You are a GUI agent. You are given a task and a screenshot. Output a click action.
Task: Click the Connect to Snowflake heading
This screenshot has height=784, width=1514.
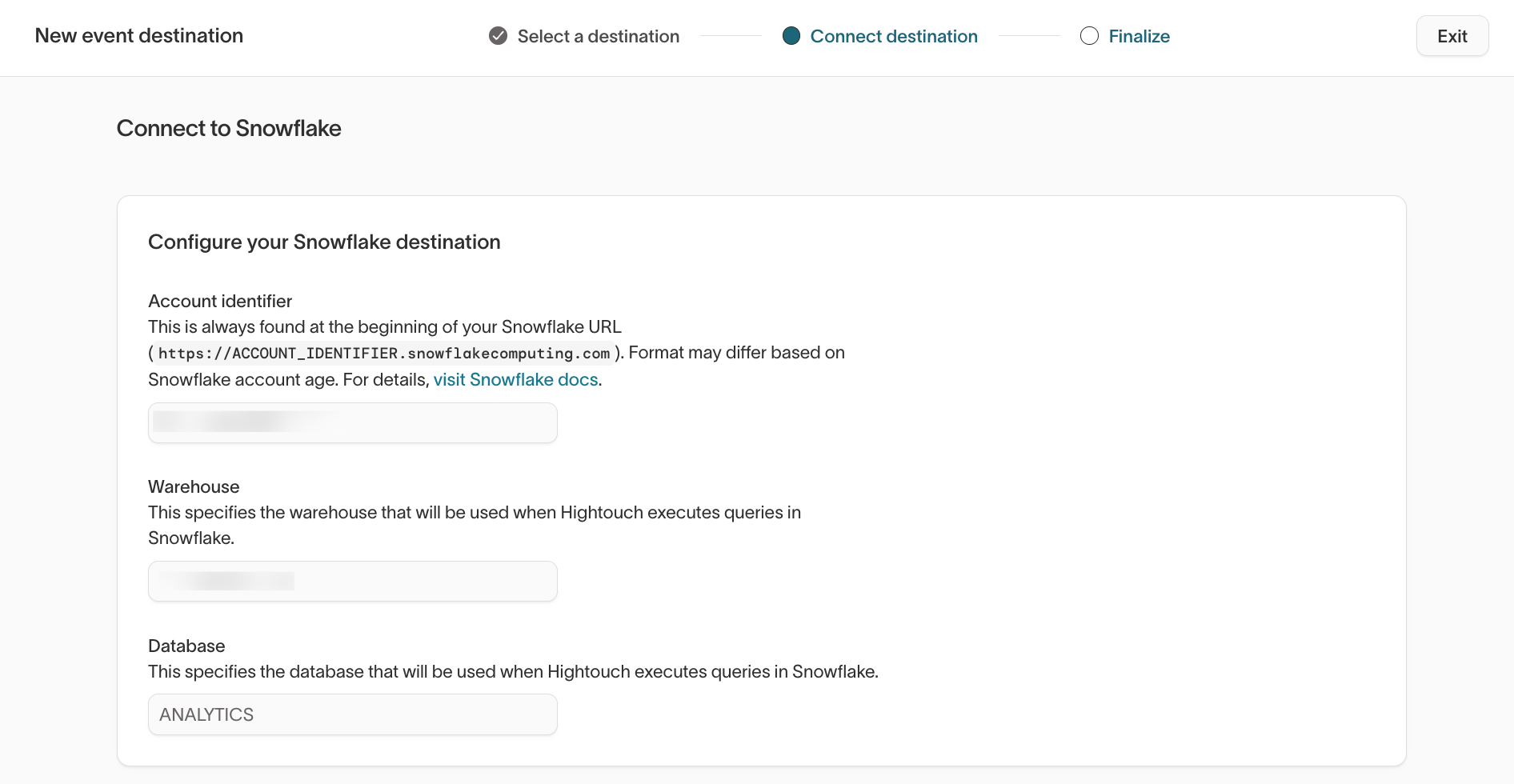coord(229,128)
